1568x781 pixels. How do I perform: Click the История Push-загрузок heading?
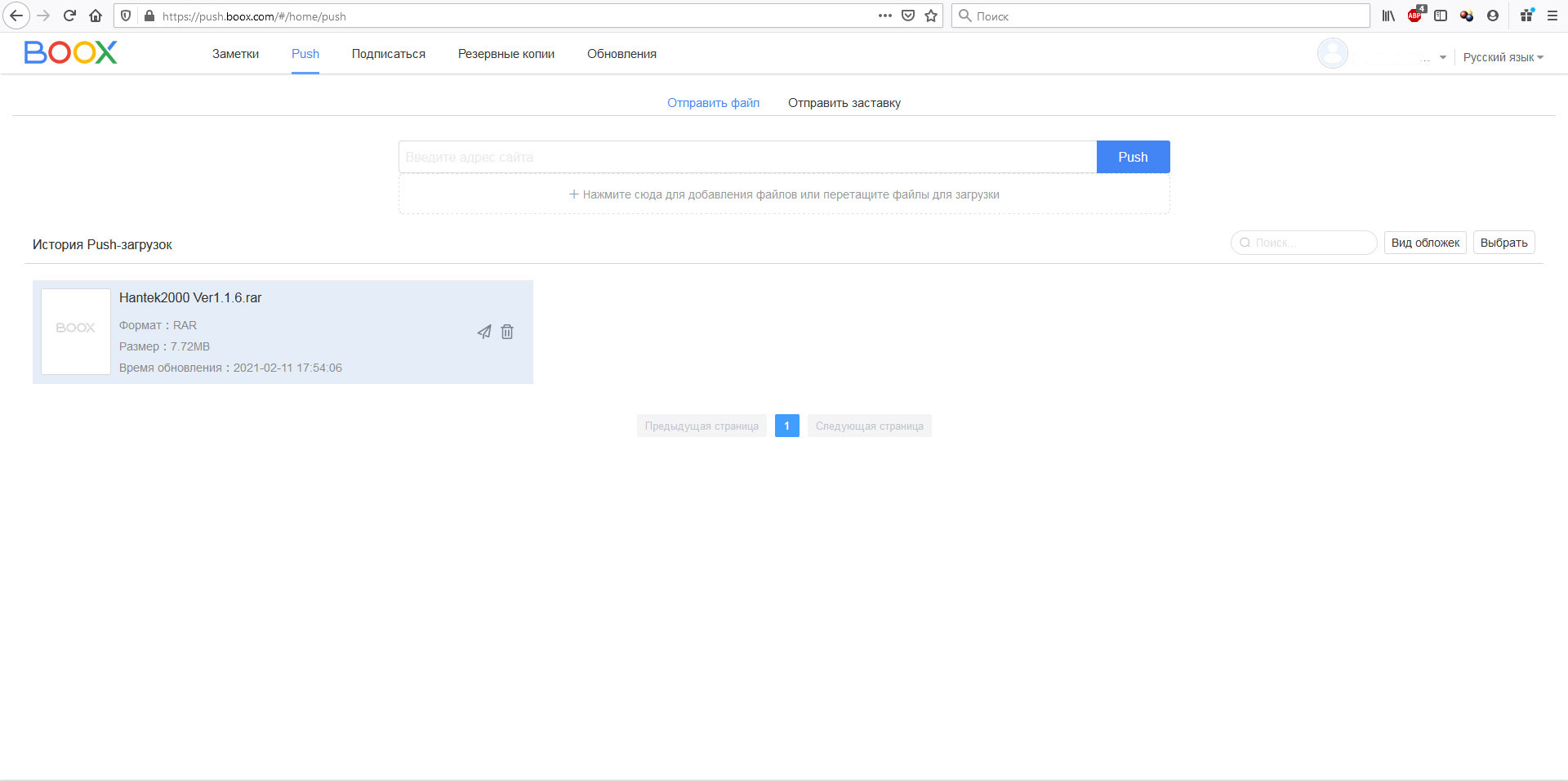(x=102, y=245)
